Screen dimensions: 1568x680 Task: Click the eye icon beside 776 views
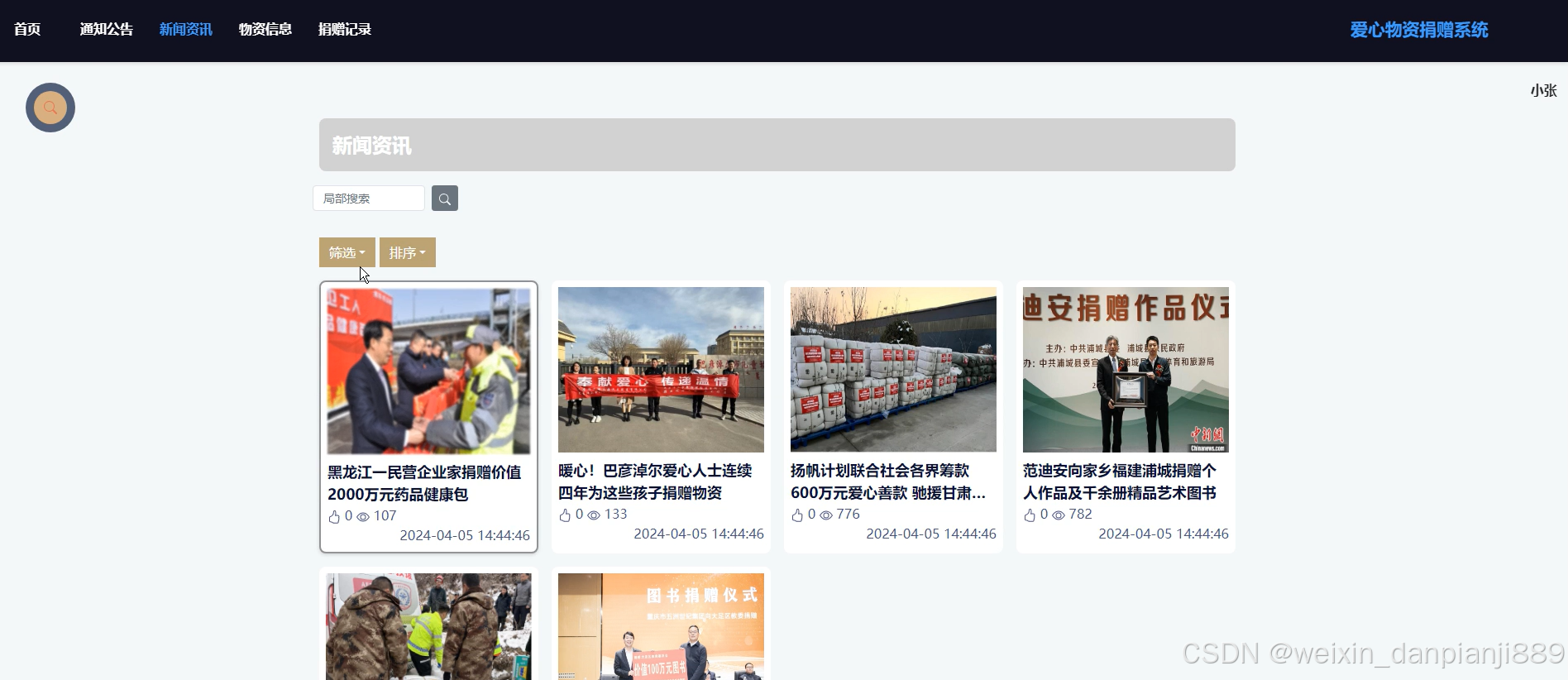pyautogui.click(x=826, y=515)
